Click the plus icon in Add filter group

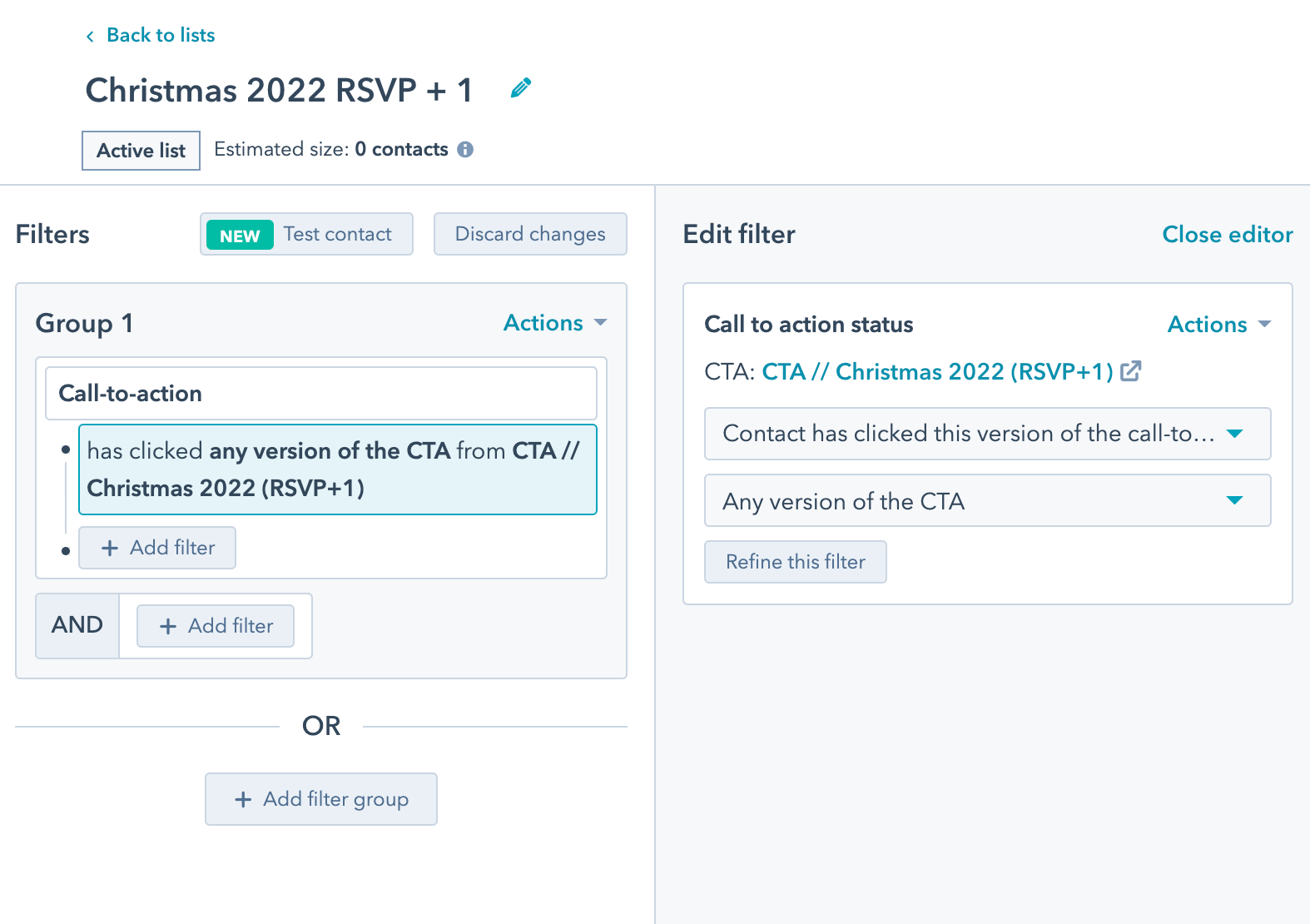(243, 800)
